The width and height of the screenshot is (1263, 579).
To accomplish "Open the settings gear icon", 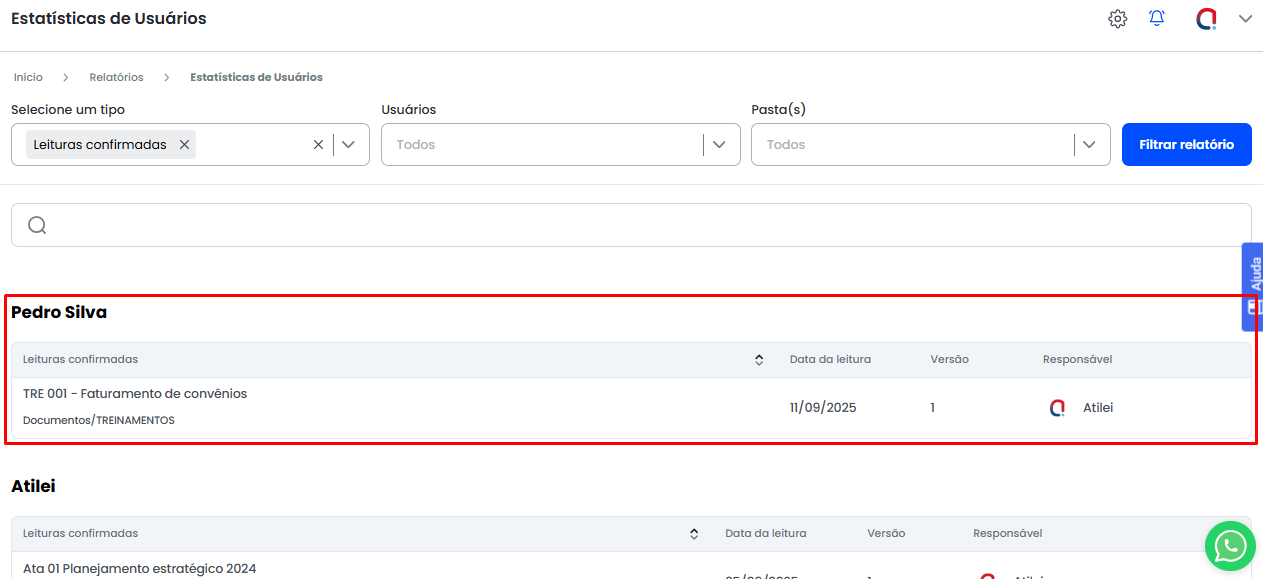I will click(1117, 19).
